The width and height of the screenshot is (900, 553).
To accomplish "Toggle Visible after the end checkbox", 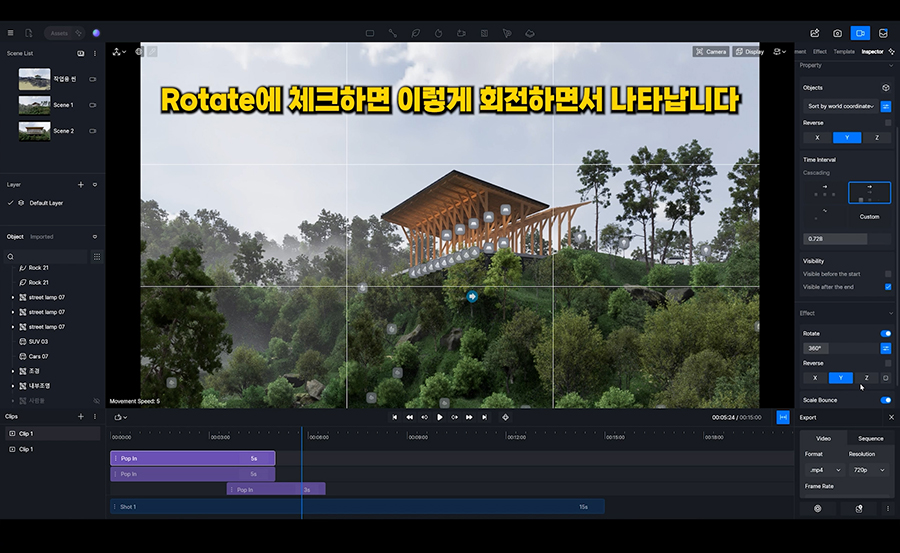I will [888, 287].
